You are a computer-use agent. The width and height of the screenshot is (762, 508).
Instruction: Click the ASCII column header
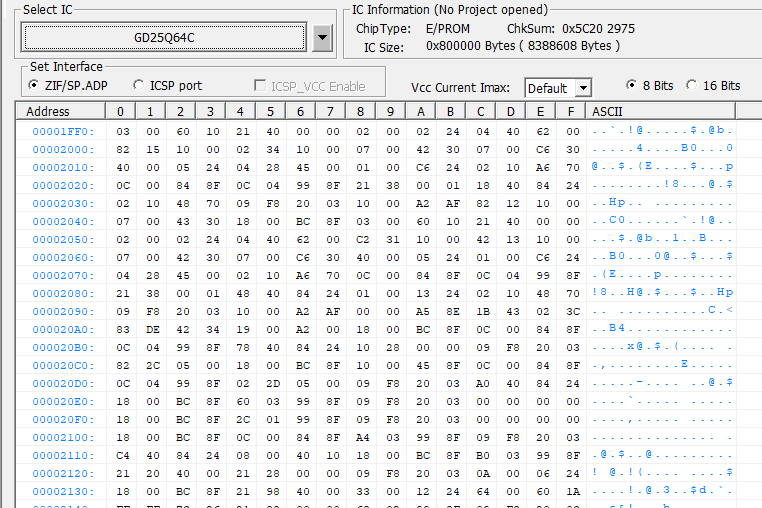[x=608, y=111]
